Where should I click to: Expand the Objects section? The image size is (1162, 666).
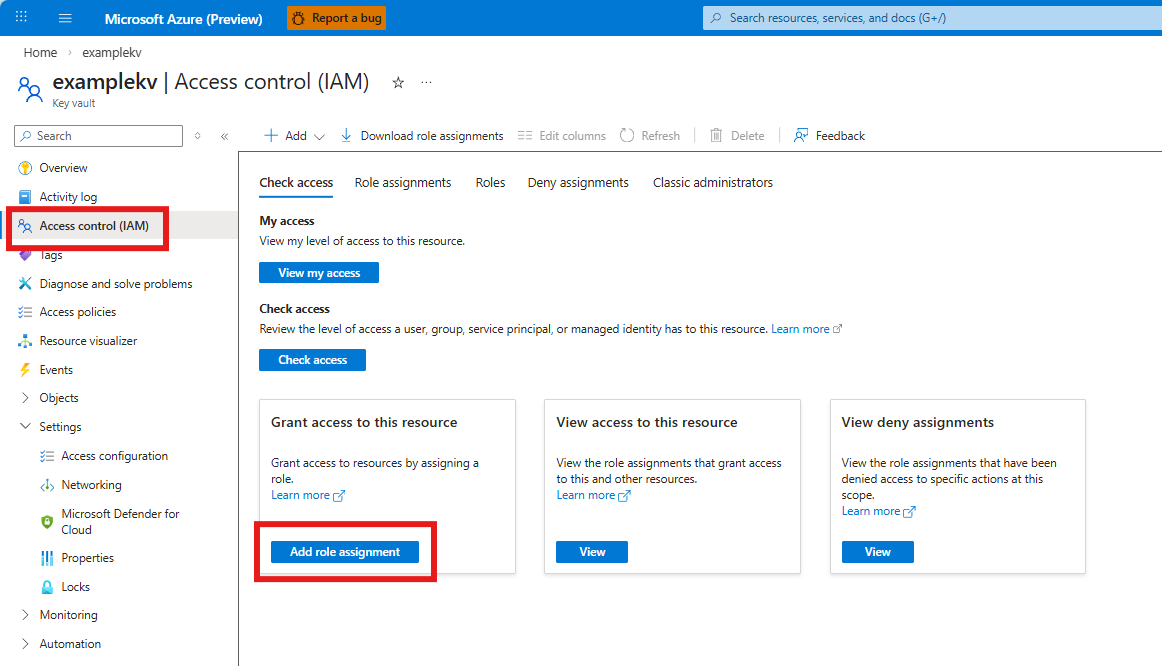pyautogui.click(x=26, y=398)
